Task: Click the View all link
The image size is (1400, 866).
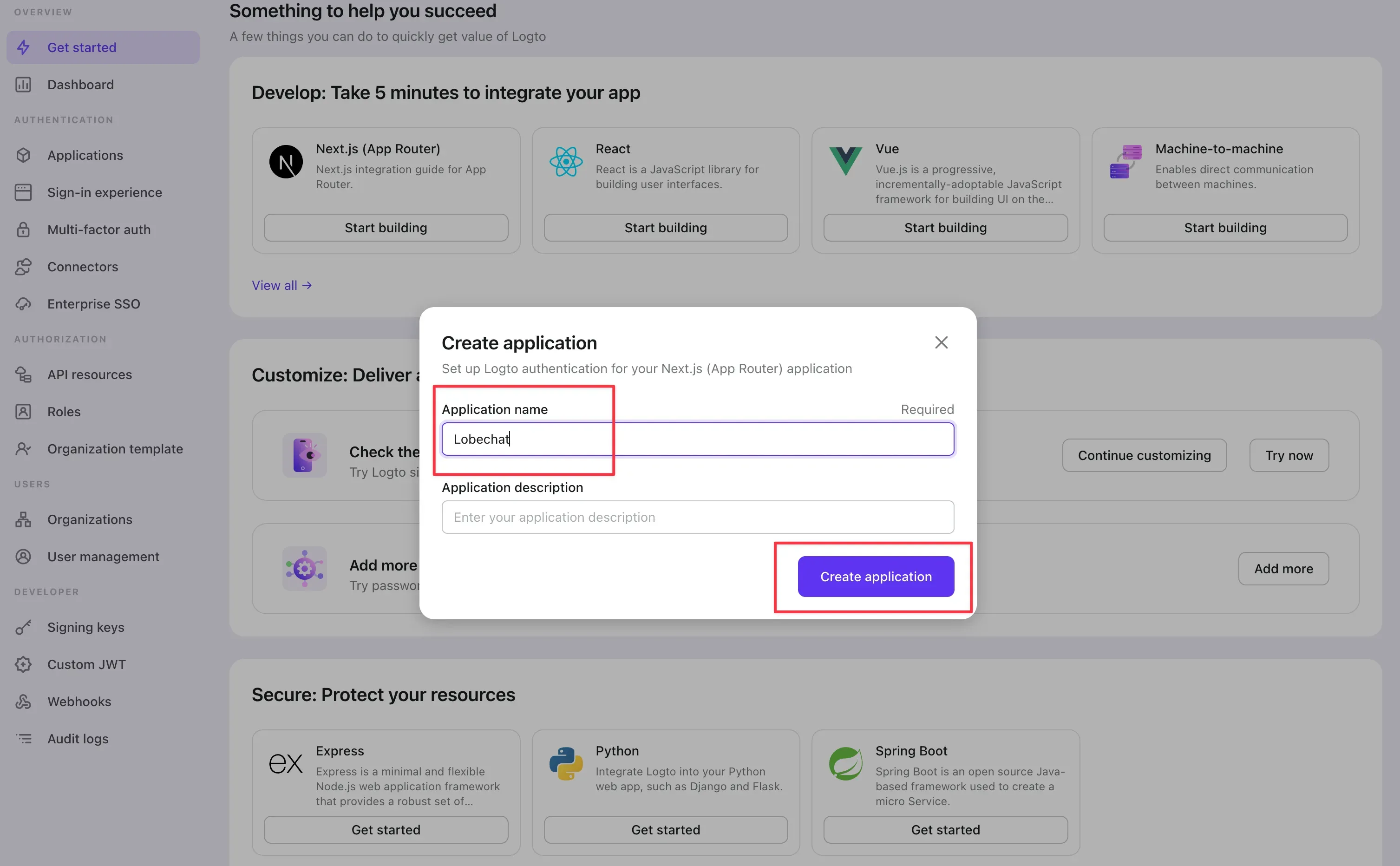Action: point(281,285)
